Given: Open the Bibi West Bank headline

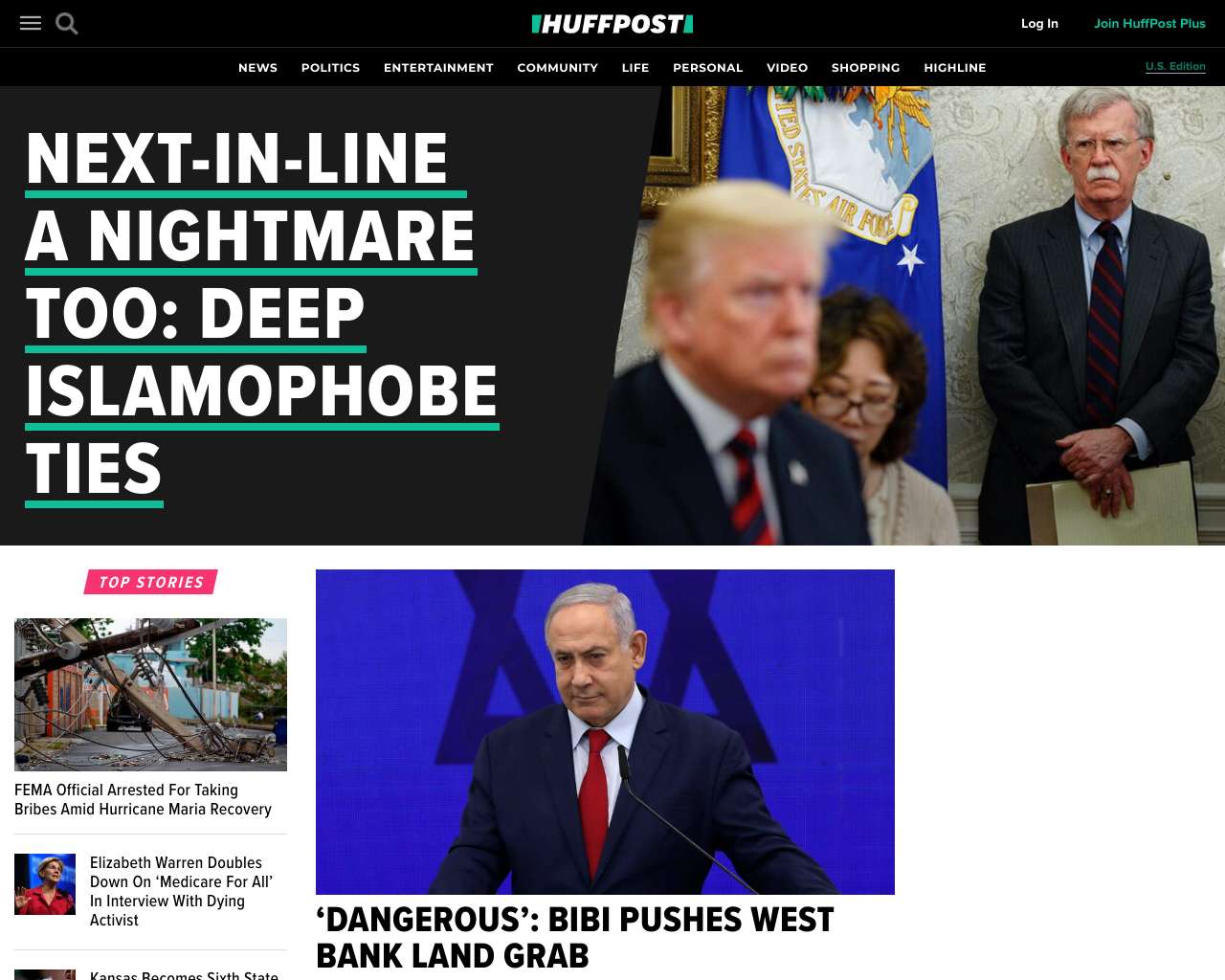Looking at the screenshot, I should [x=574, y=937].
